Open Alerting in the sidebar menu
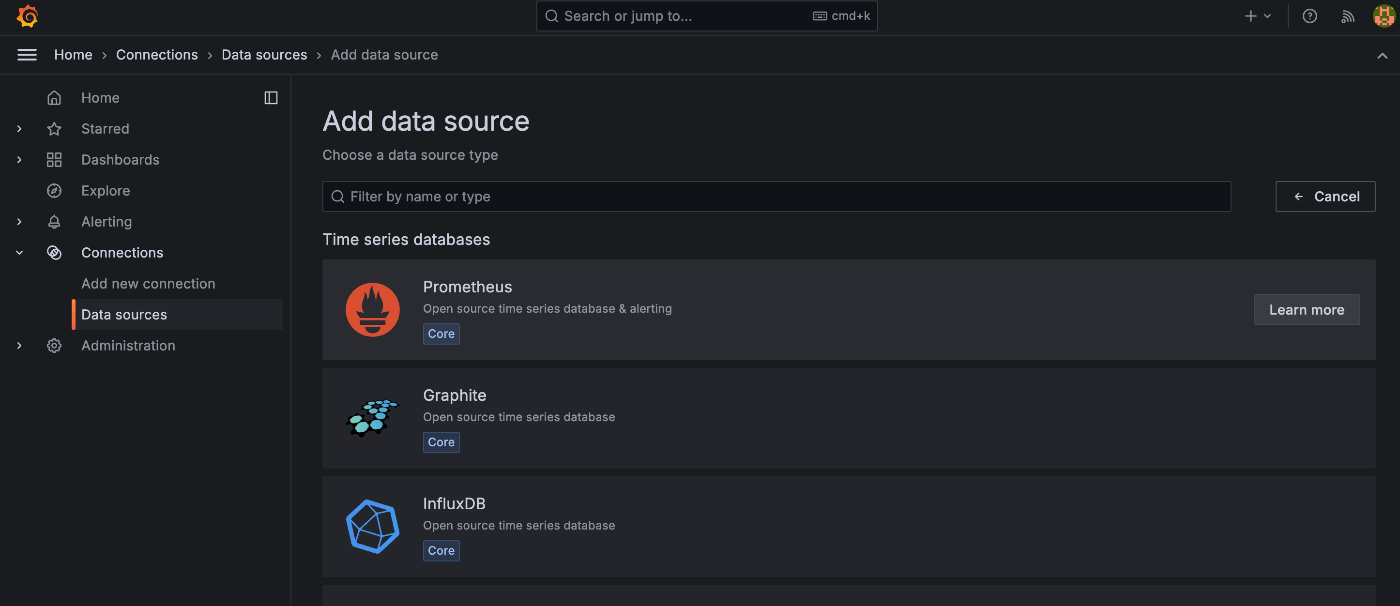 [106, 222]
